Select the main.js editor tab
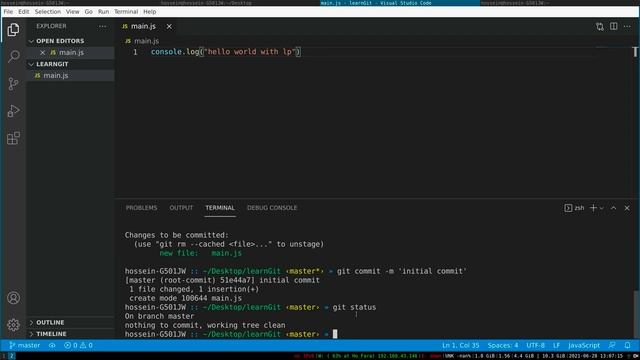Image resolution: width=640 pixels, height=360 pixels. pyautogui.click(x=143, y=27)
